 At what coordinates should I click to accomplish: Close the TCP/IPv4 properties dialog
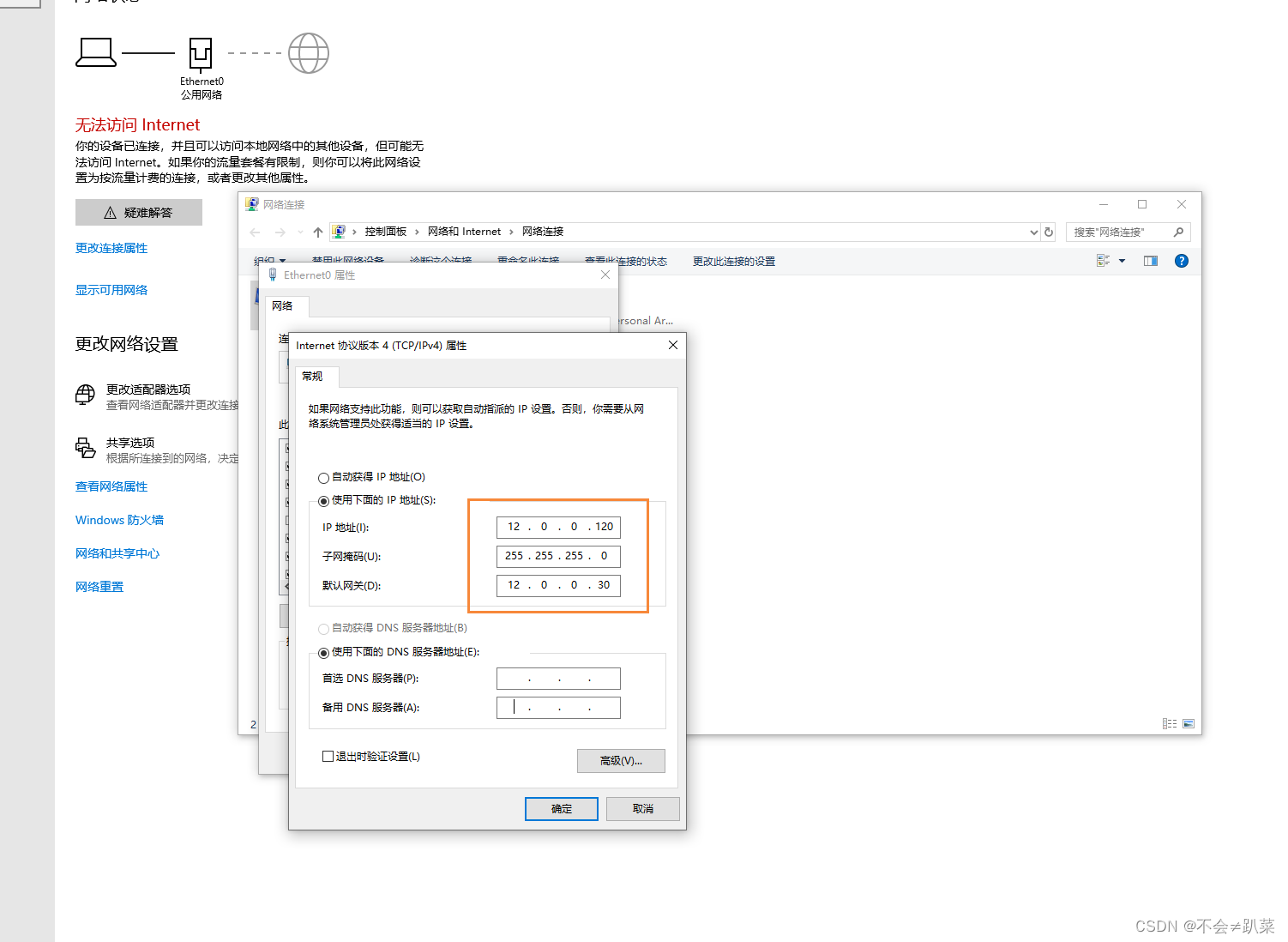pyautogui.click(x=673, y=345)
